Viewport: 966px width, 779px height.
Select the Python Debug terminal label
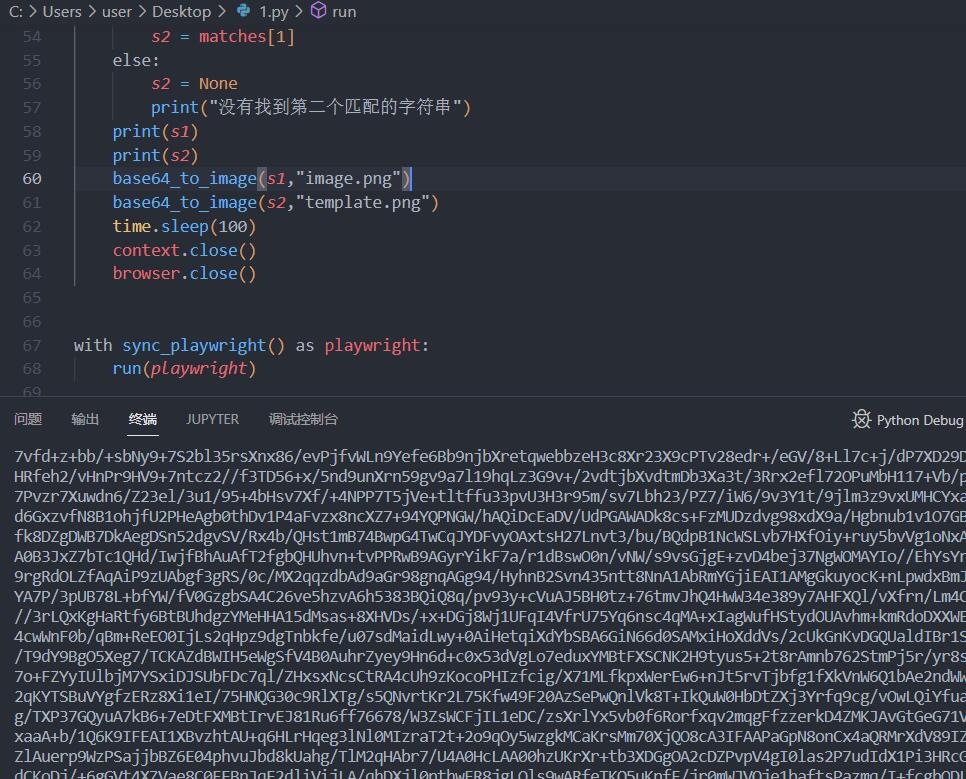pyautogui.click(x=919, y=420)
